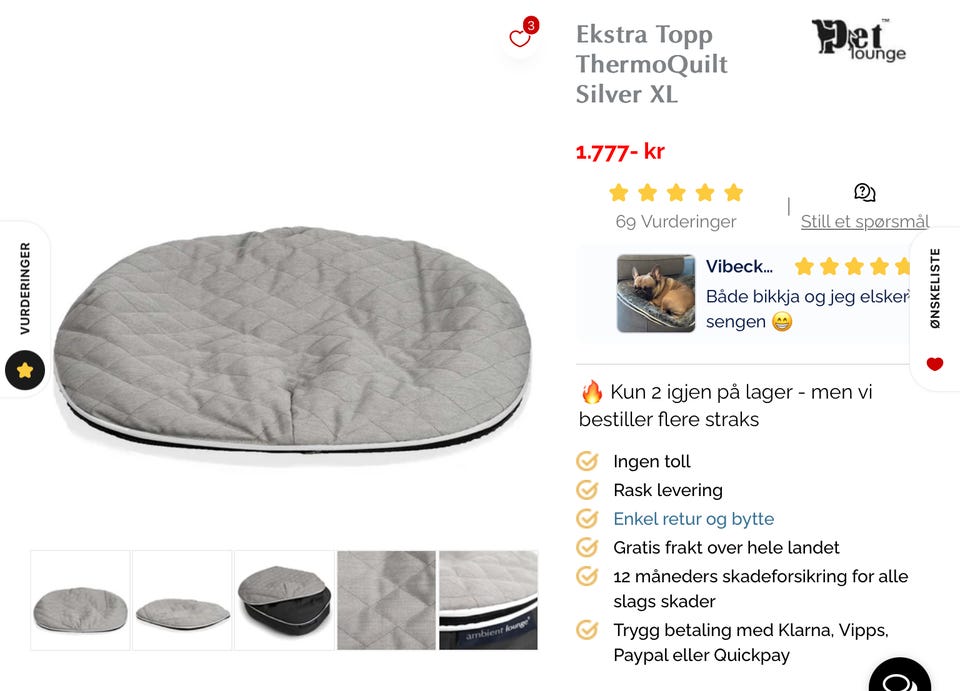This screenshot has width=960, height=691.
Task: Select the open cover thumbnail
Action: point(285,600)
